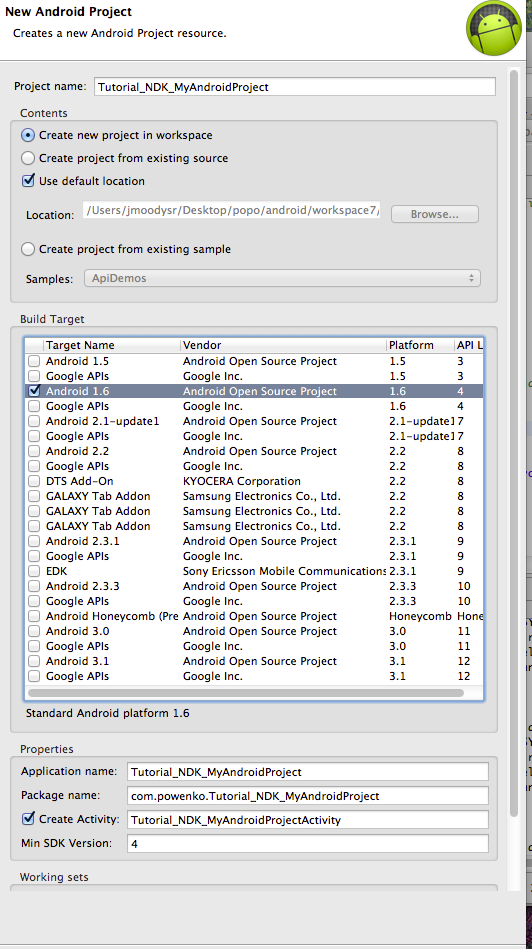Click the Package name field

(307, 796)
